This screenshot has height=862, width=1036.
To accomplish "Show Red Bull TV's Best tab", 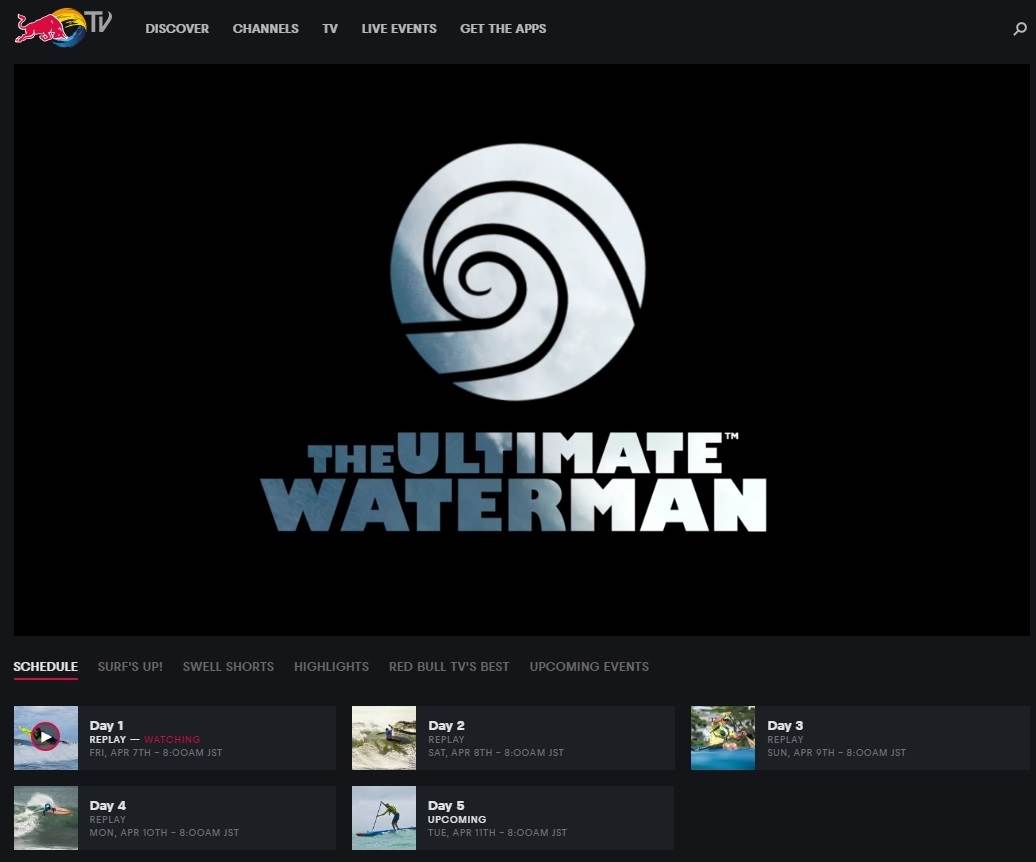I will pos(449,667).
